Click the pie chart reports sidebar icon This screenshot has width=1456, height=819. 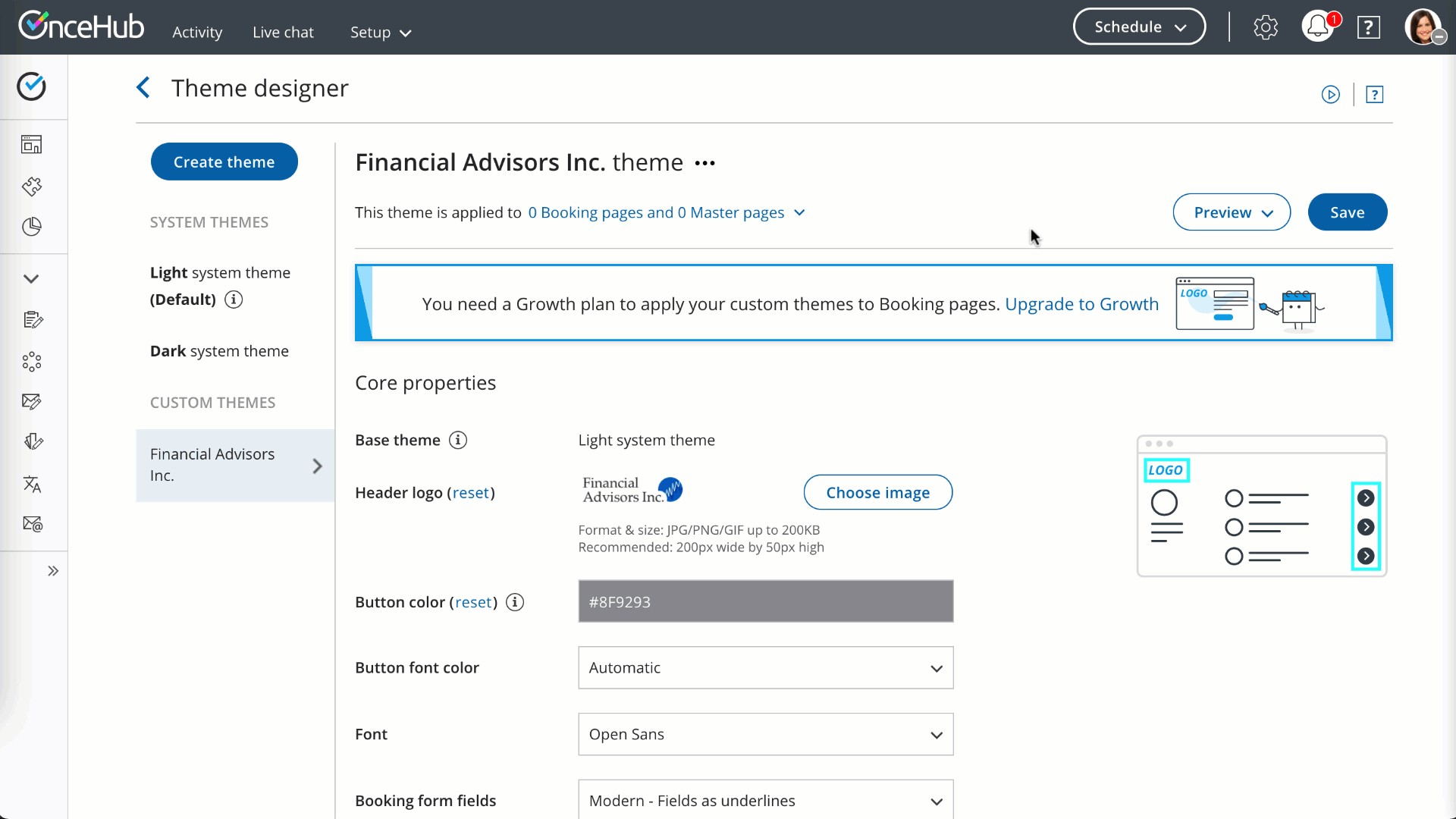pyautogui.click(x=32, y=227)
